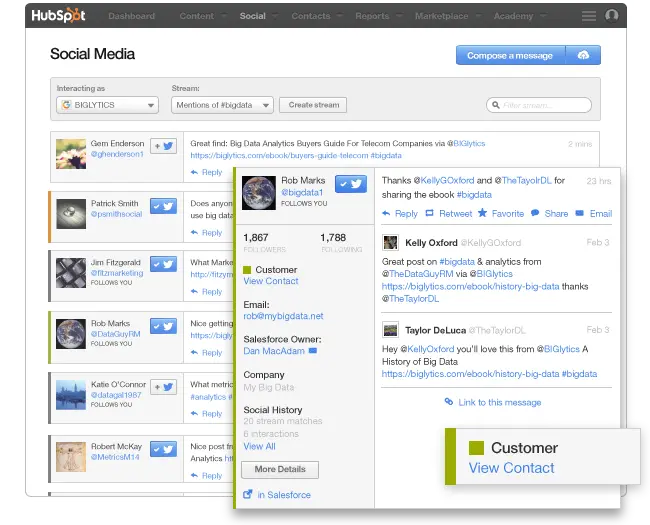Expand the Academy menu arrow
650x525 pixels.
pos(543,16)
